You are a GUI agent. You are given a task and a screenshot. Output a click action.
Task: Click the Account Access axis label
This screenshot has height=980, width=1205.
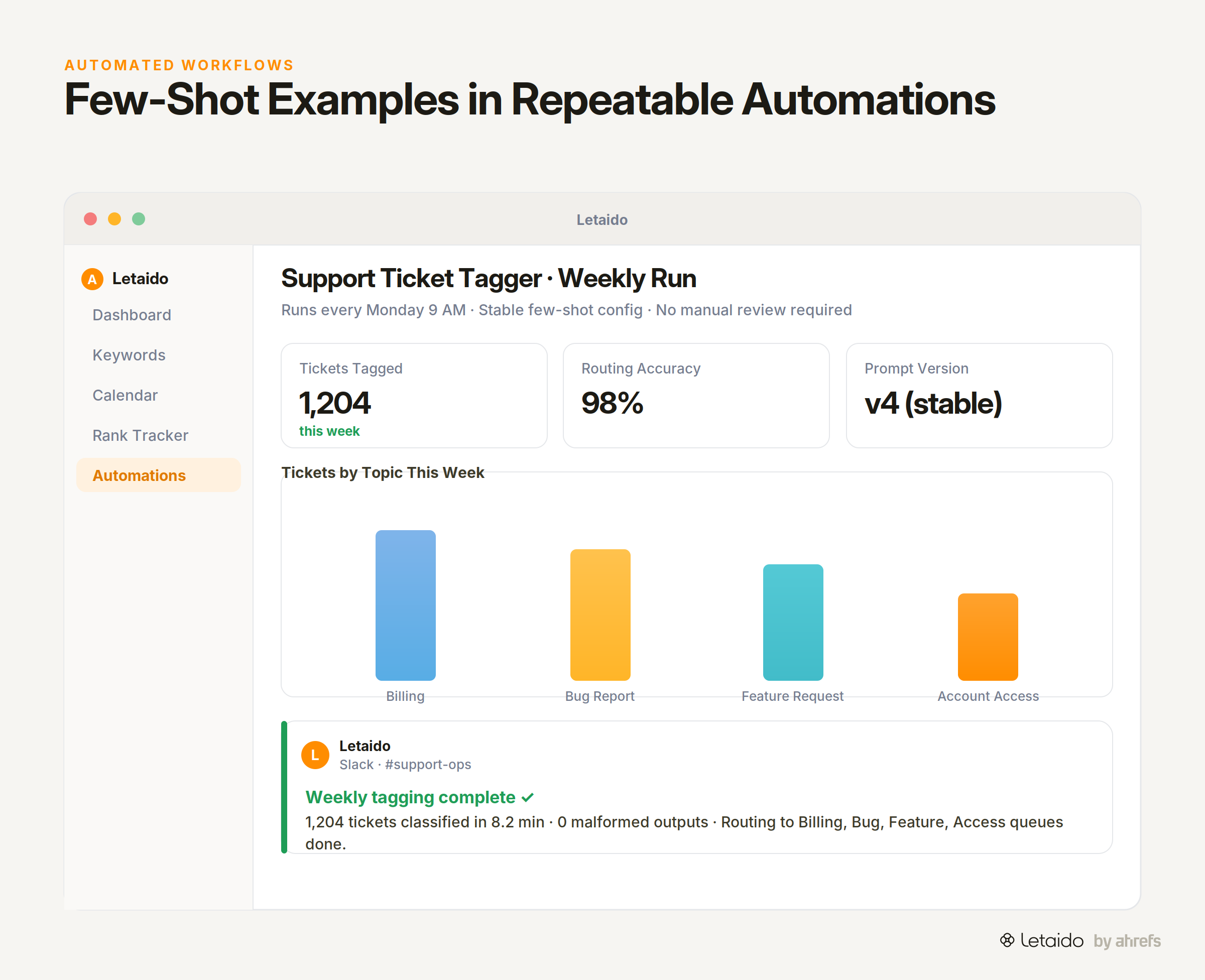pyautogui.click(x=988, y=696)
